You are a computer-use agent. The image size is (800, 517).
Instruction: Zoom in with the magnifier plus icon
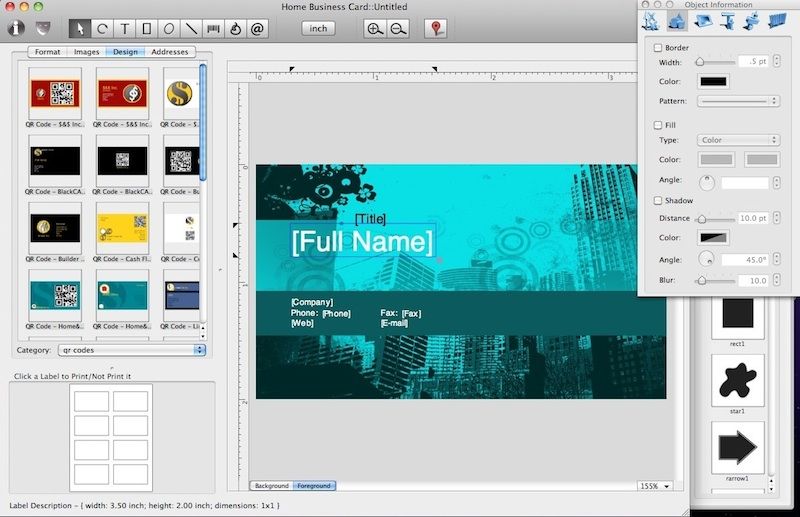click(375, 29)
